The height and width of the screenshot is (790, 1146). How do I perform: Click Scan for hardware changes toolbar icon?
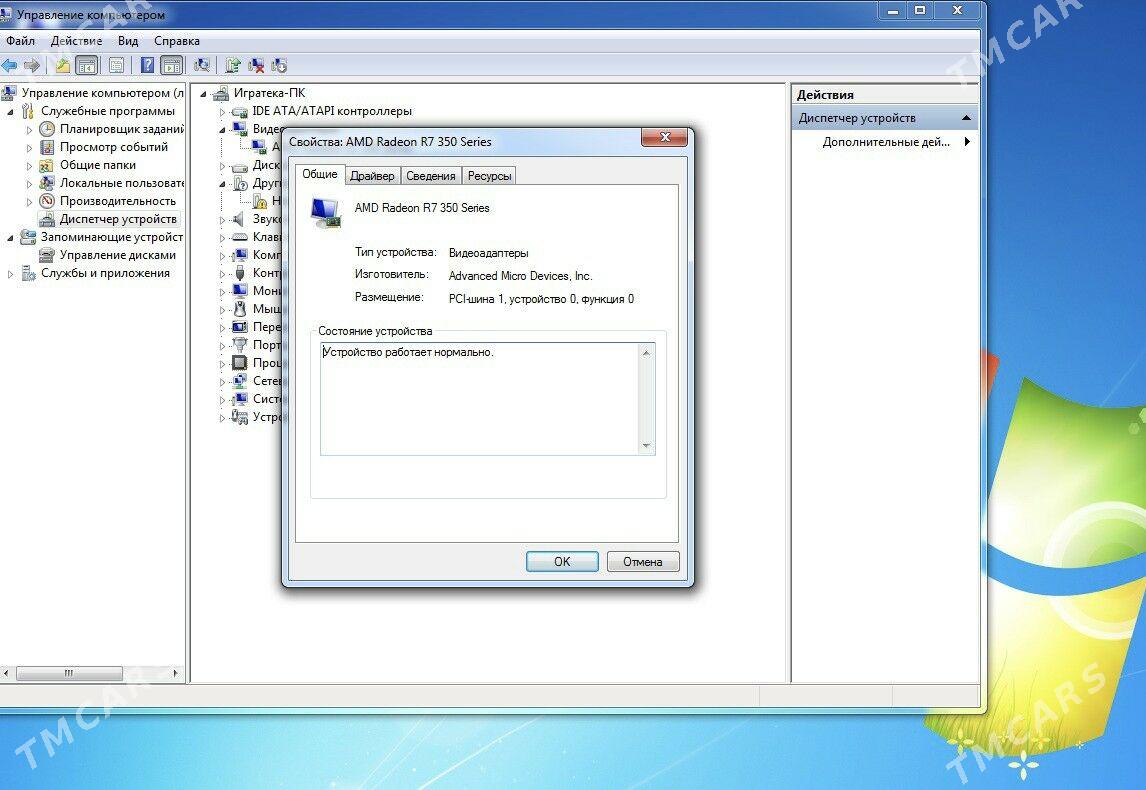tap(202, 66)
